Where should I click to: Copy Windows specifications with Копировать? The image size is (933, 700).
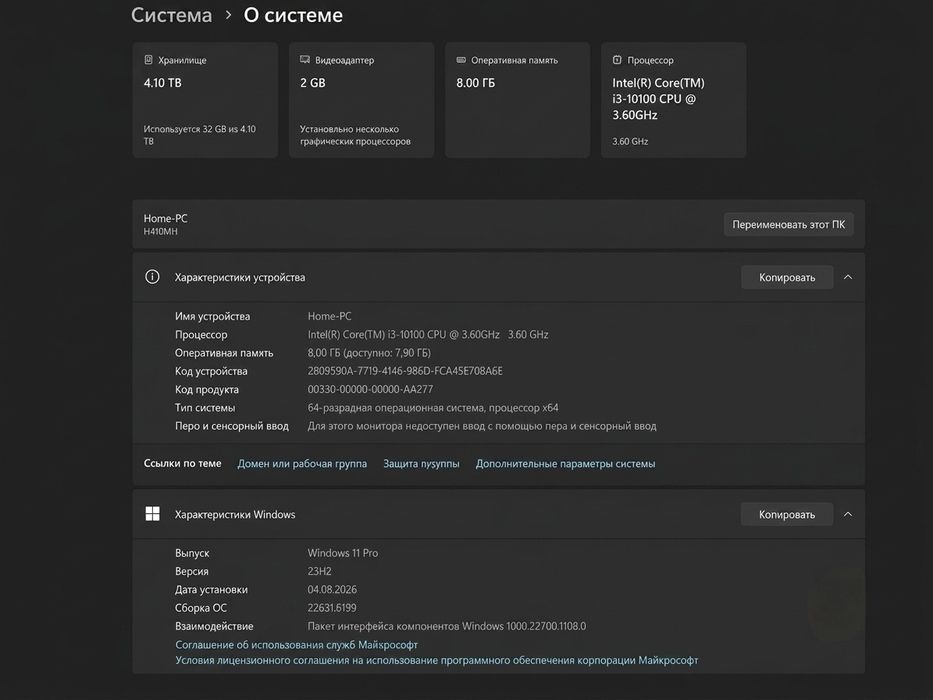pos(787,514)
